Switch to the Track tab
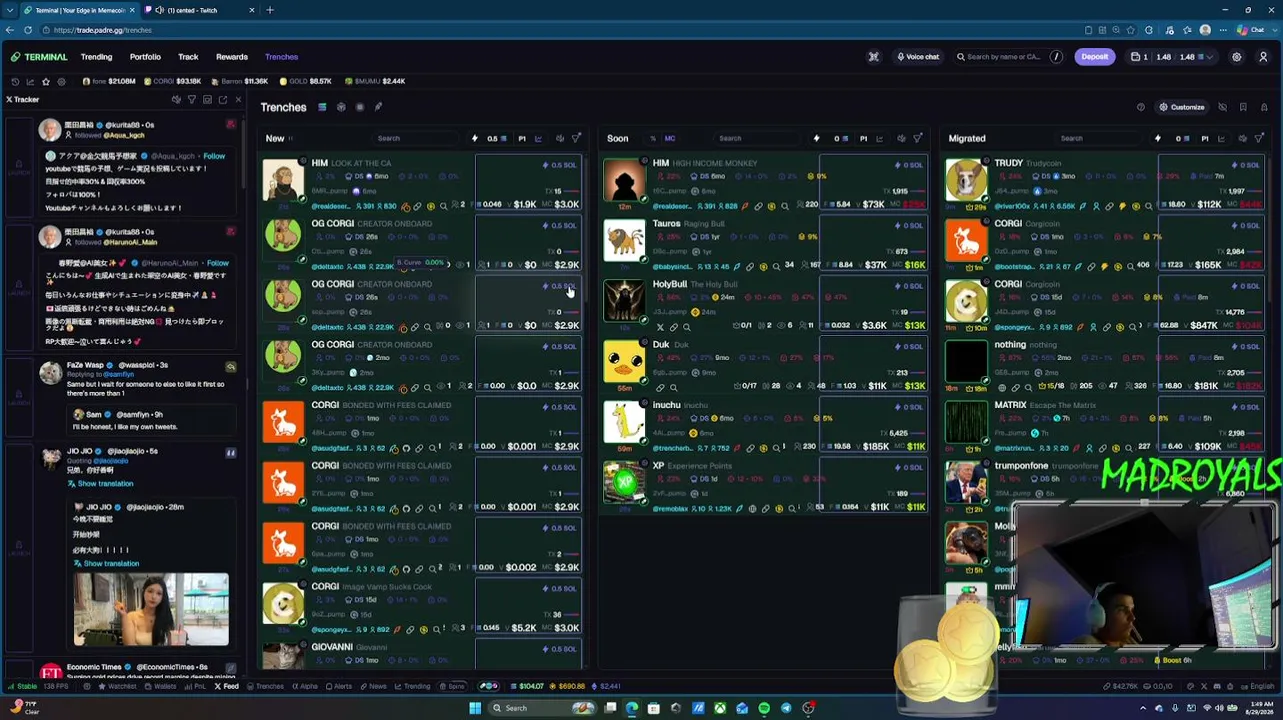Image resolution: width=1283 pixels, height=720 pixels. coord(188,57)
